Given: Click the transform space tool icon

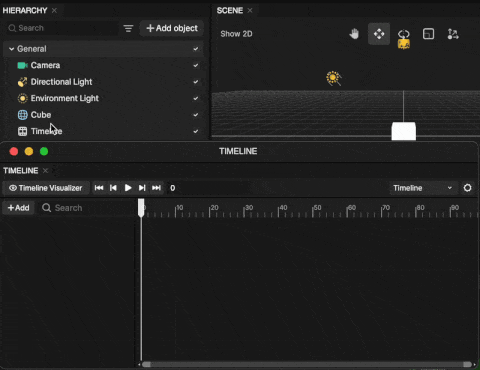Looking at the screenshot, I should [x=453, y=34].
